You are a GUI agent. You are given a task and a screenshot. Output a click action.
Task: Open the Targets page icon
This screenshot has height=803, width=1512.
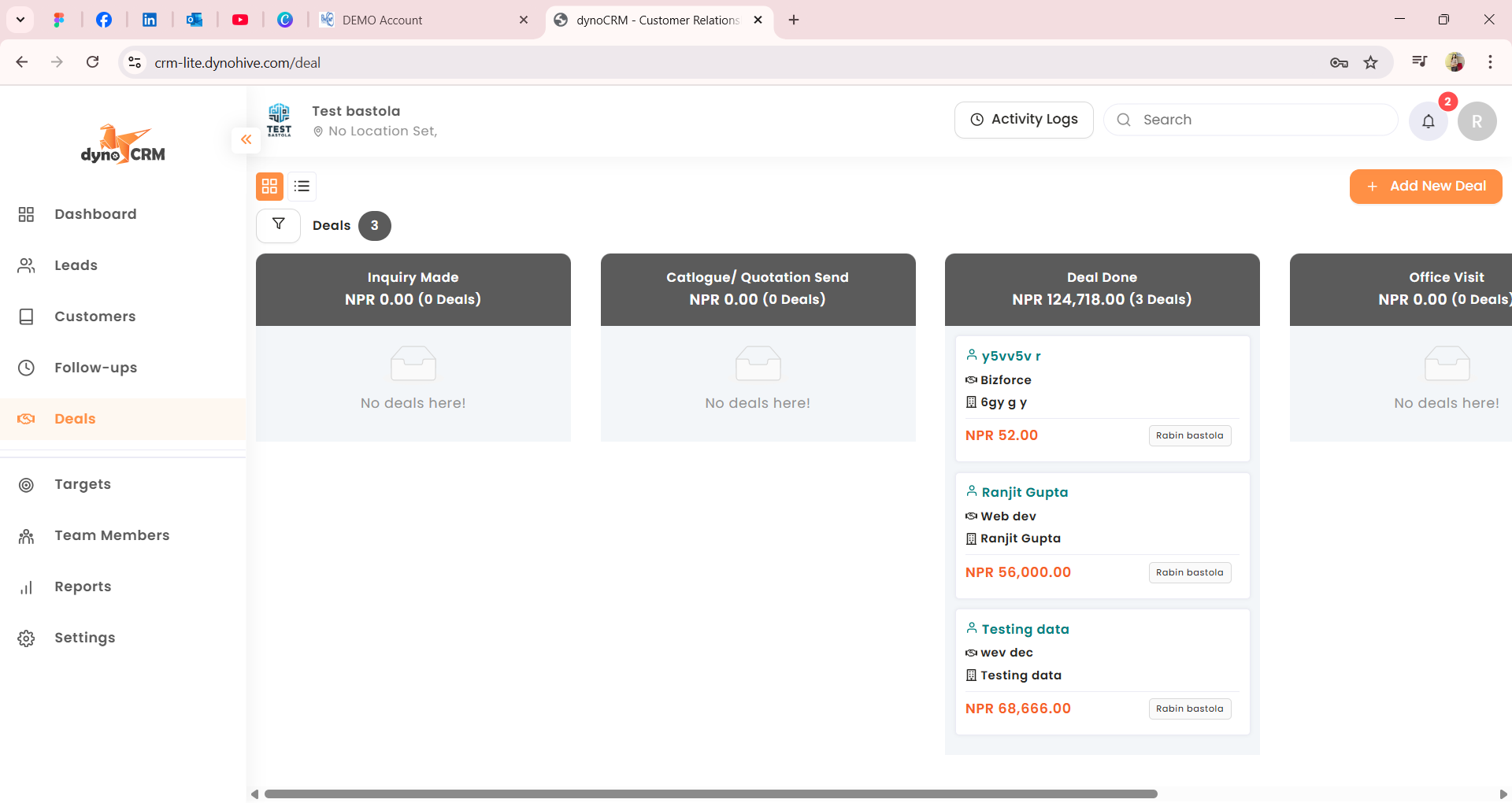(x=26, y=485)
